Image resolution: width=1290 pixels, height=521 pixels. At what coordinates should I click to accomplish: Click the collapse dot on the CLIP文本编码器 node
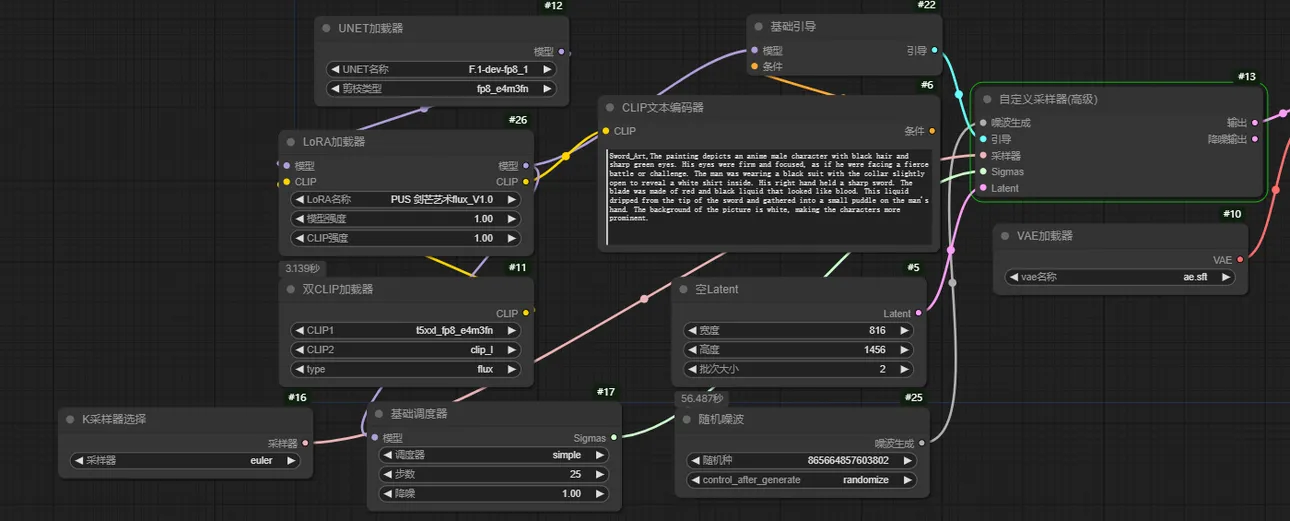tap(609, 107)
